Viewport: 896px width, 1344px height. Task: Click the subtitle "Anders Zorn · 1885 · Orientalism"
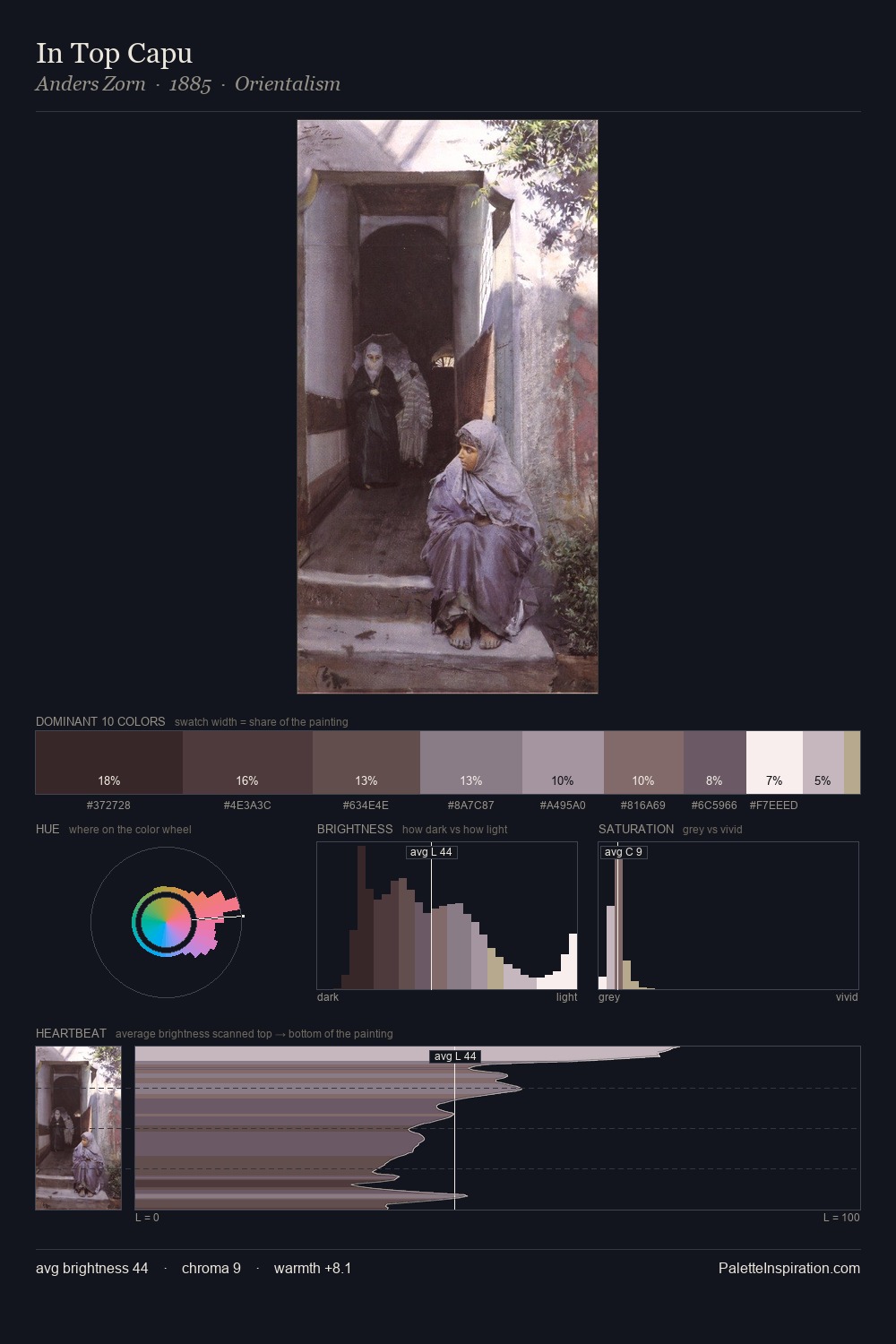(188, 84)
